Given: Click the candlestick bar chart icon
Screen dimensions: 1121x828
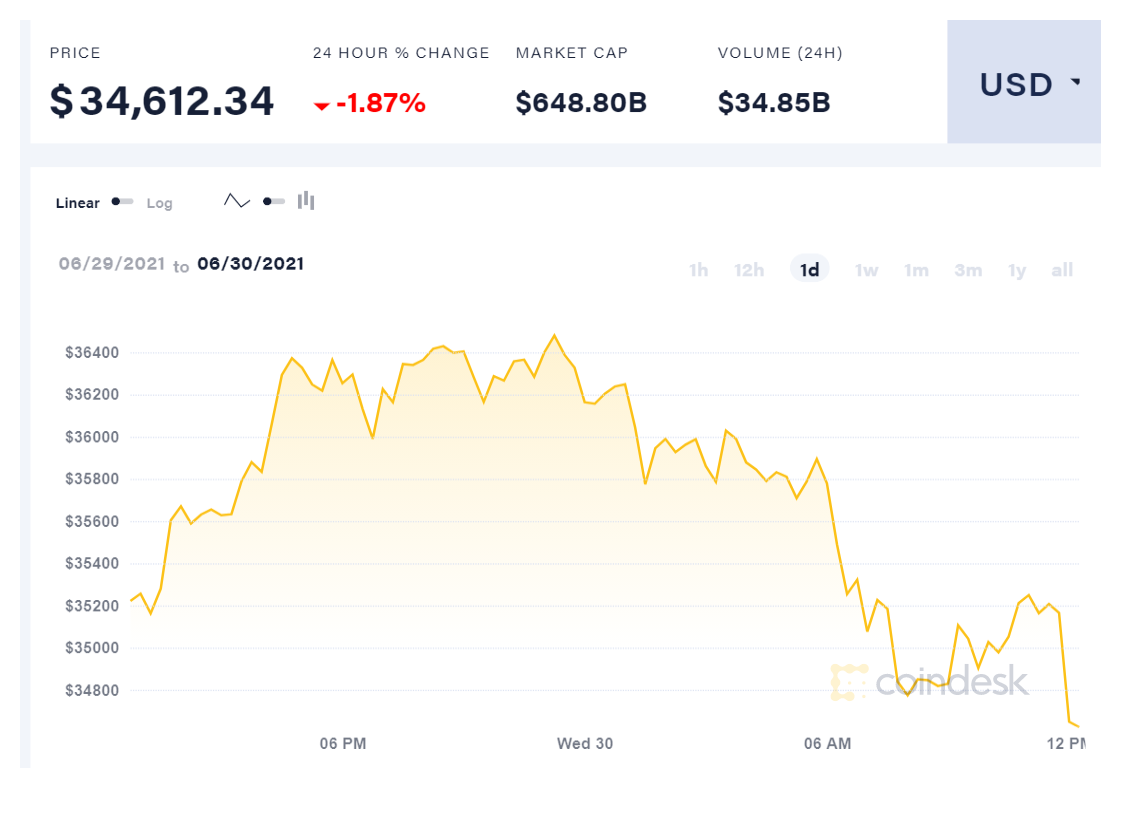Looking at the screenshot, I should pos(306,201).
